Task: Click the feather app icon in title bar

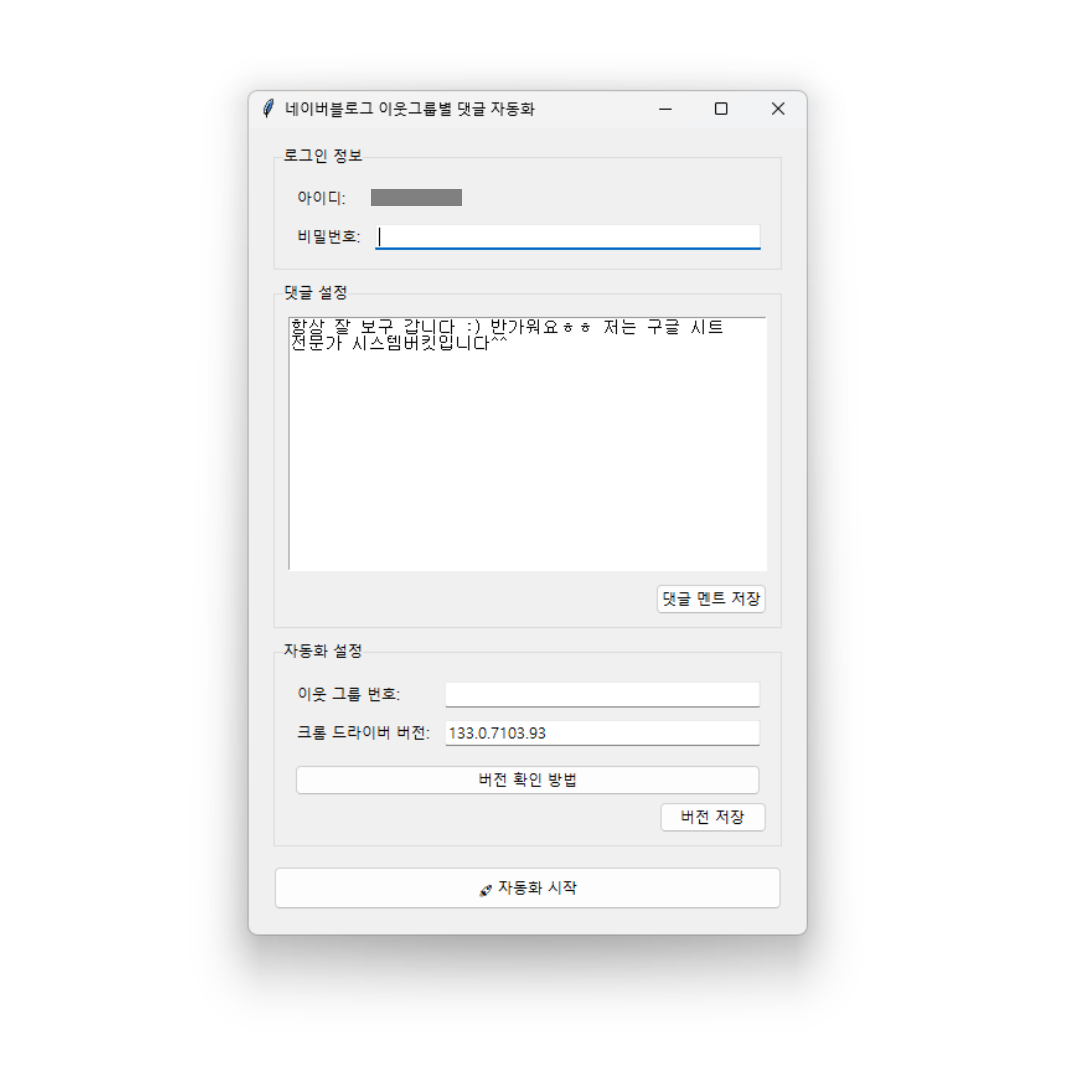Action: click(269, 109)
